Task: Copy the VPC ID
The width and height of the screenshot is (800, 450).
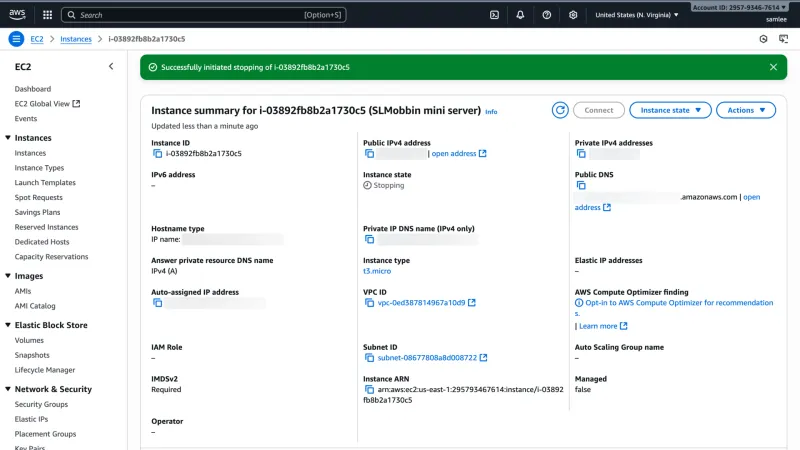Action: coord(369,303)
